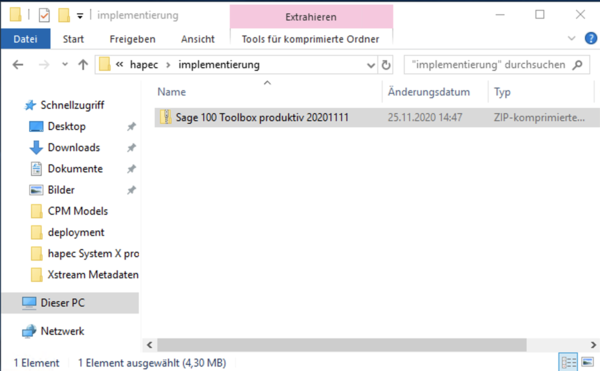Open Downloads in navigation pane
The width and height of the screenshot is (600, 371).
(73, 148)
